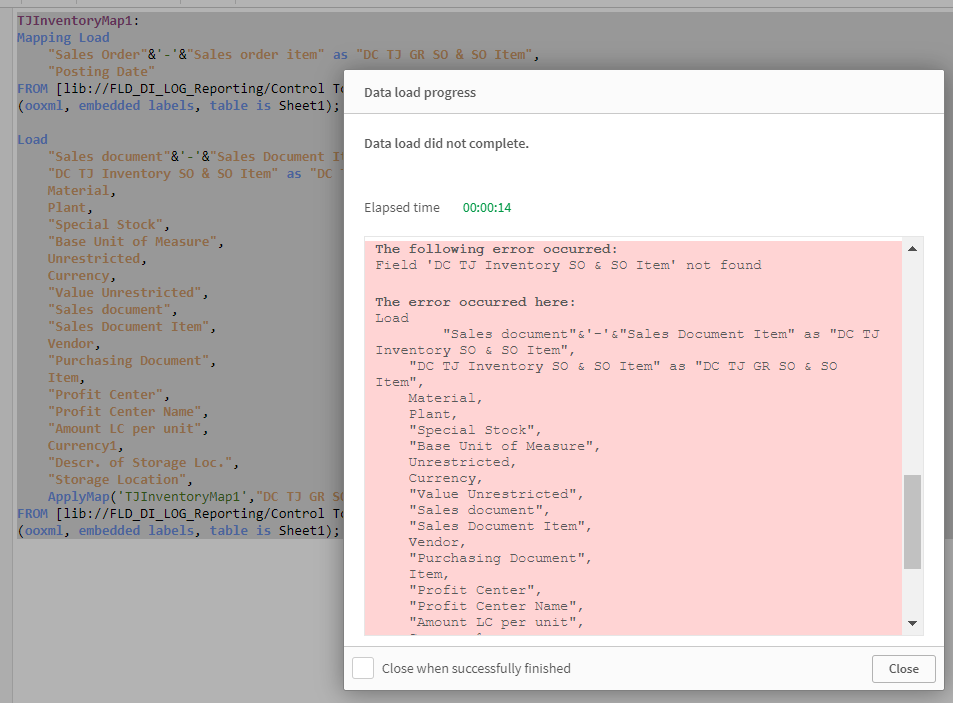Click the "Special Stock" line in script editor
The image size is (953, 703).
(109, 225)
